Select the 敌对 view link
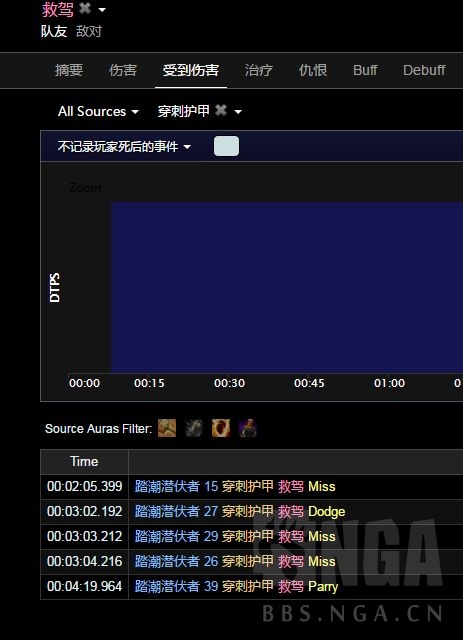 (89, 31)
